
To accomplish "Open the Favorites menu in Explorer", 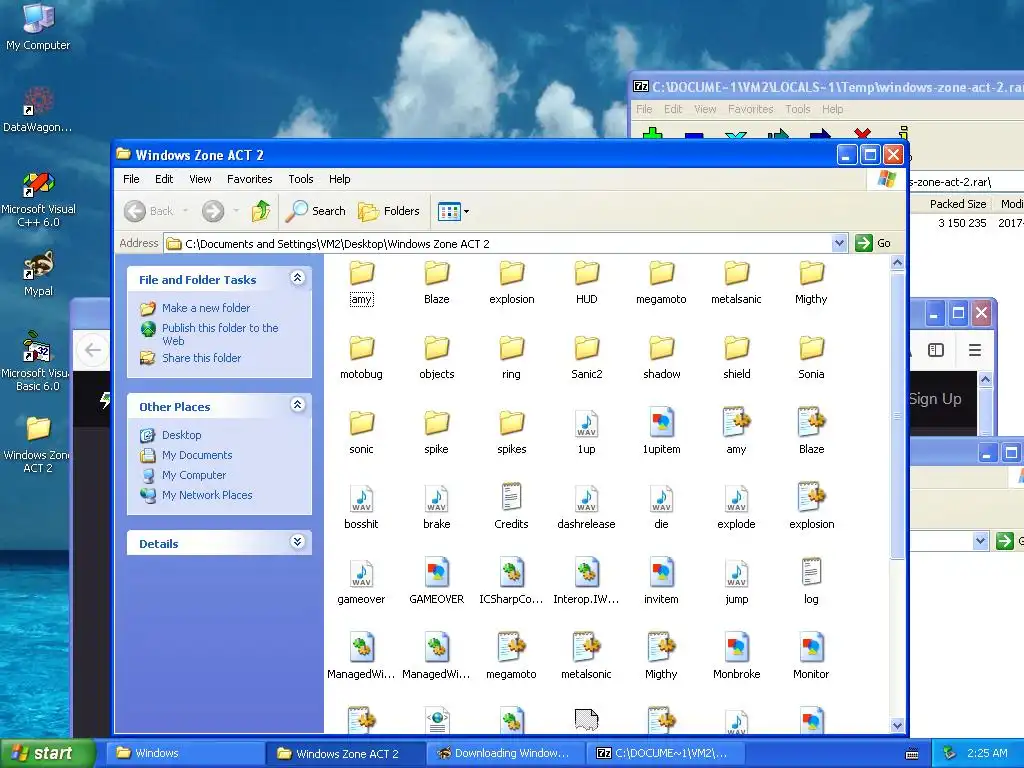I will (249, 179).
